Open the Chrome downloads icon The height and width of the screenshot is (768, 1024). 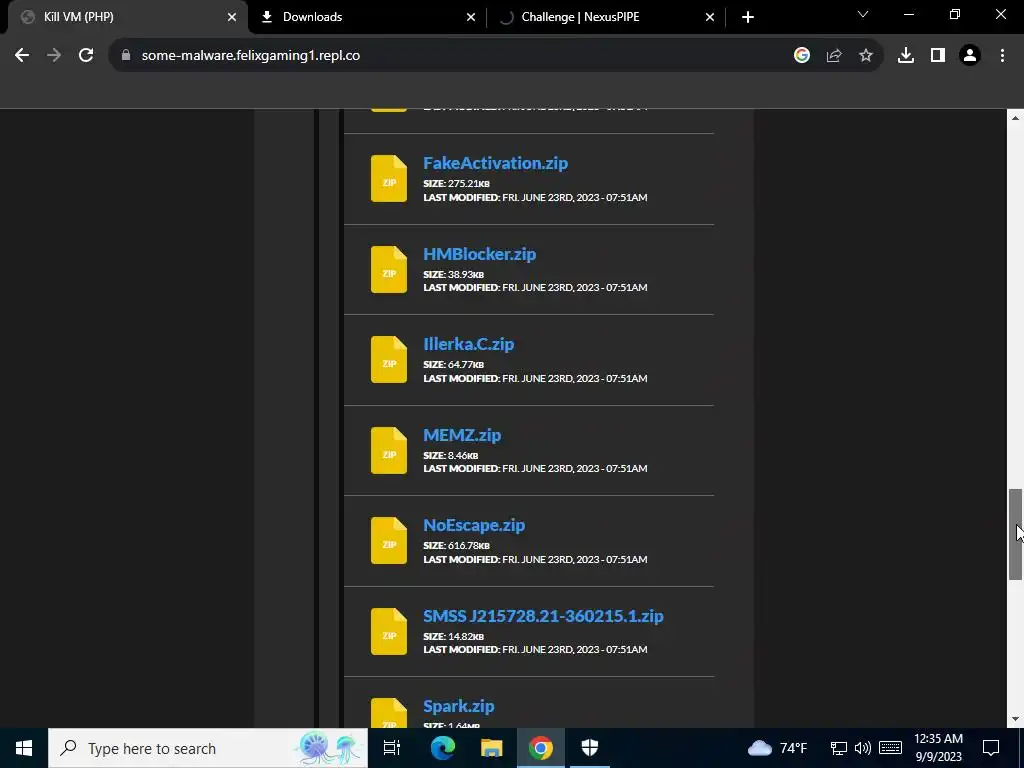pyautogui.click(x=906, y=56)
